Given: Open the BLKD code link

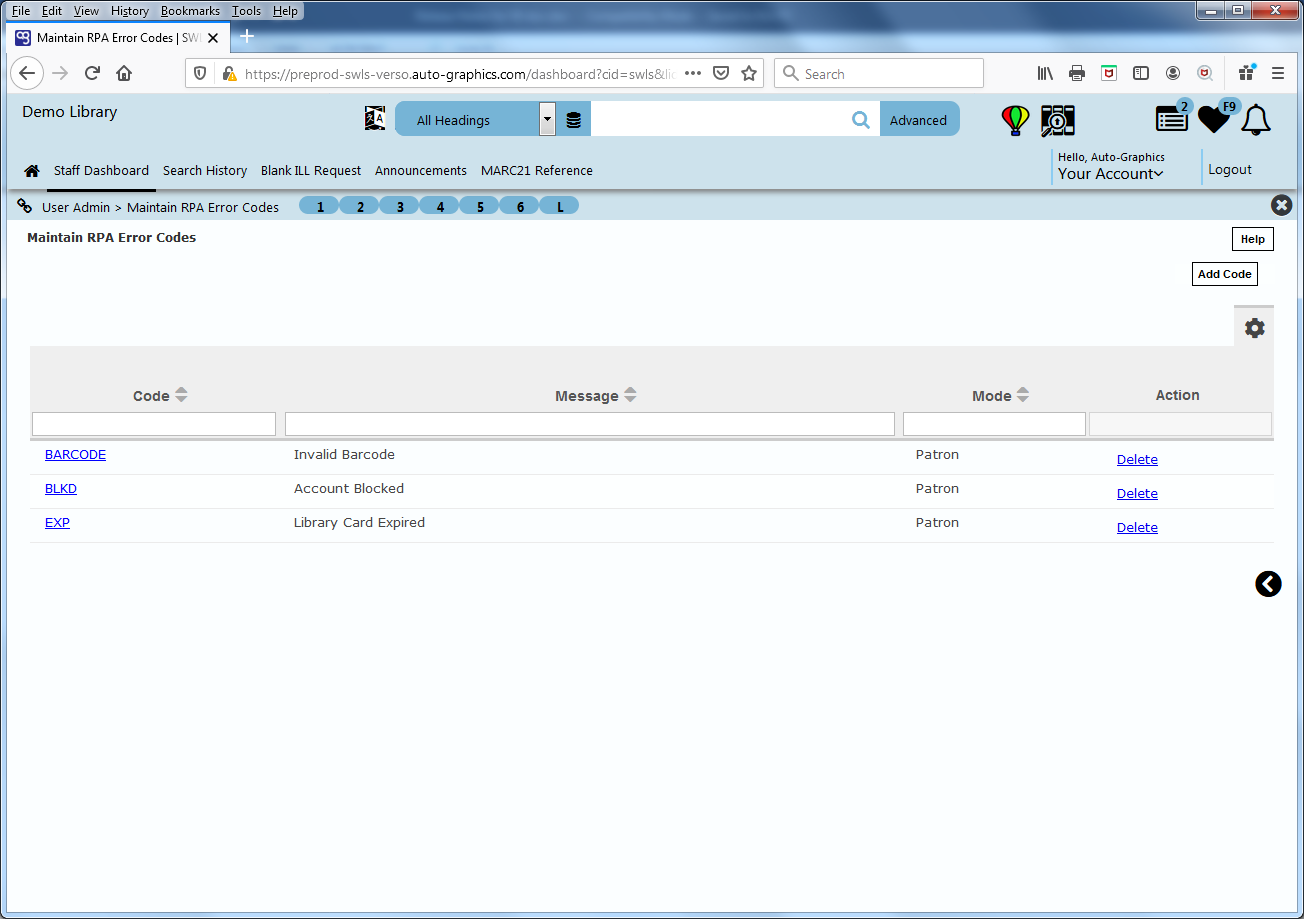Looking at the screenshot, I should [x=61, y=489].
